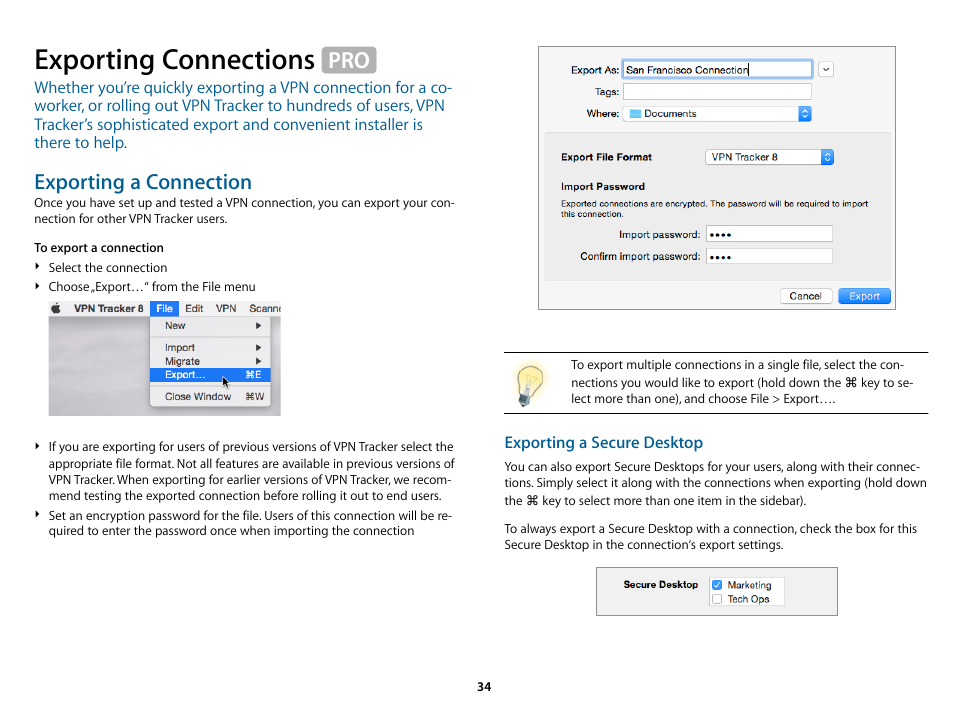Click the Where dropdown's blue stepper arrows
The image size is (954, 724).
(804, 114)
